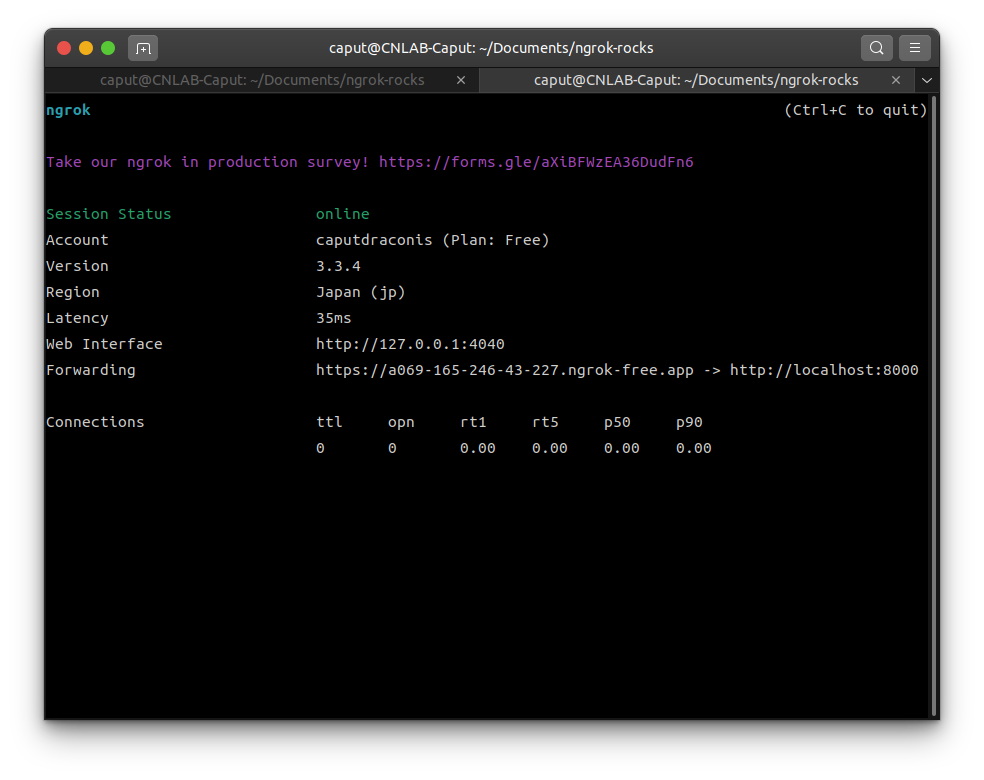Screen dimensions: 984x780
Task: Click the 'ttl' column header
Action: (329, 422)
